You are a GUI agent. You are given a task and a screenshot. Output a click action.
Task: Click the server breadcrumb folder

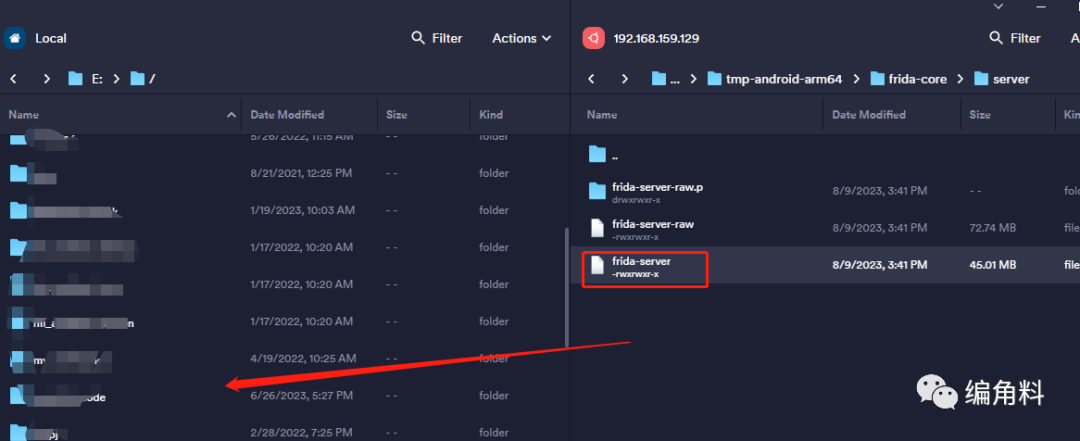point(1001,79)
